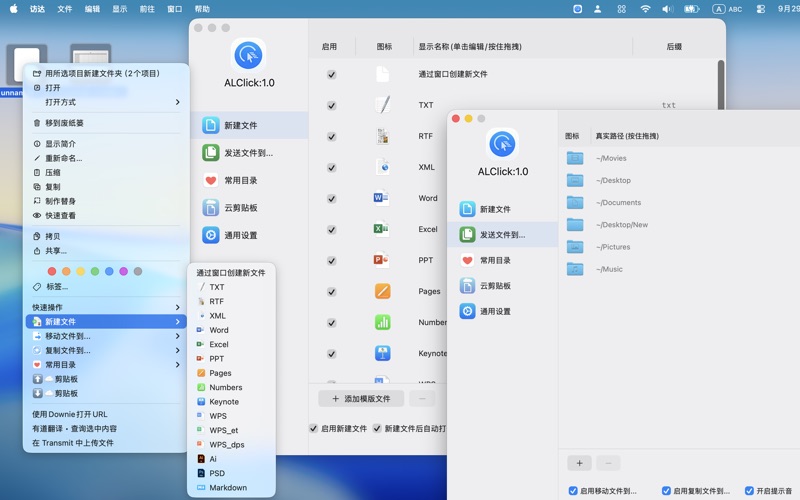This screenshot has width=800, height=500.
Task: Click the Word template icon in list
Action: click(x=381, y=198)
